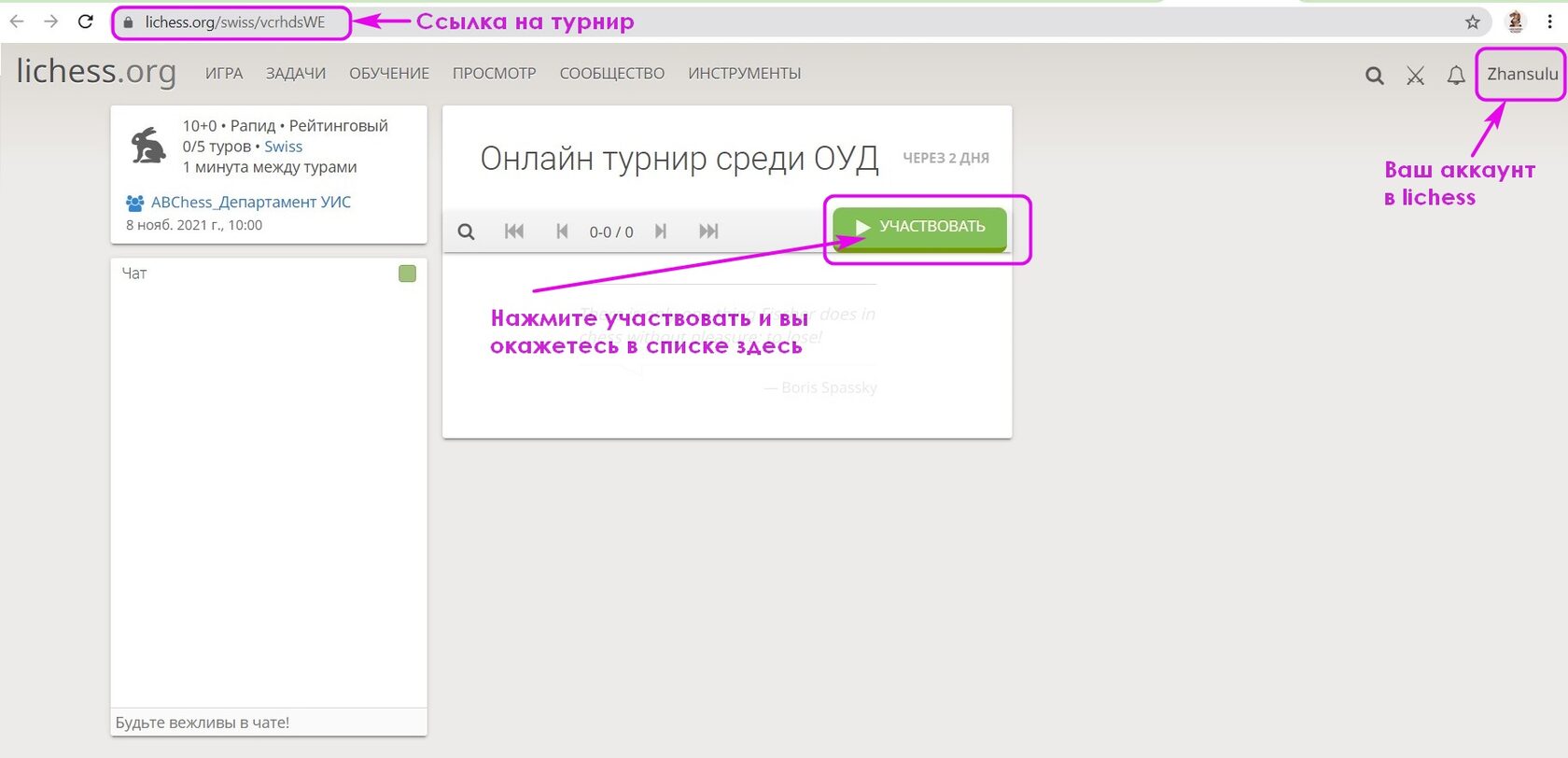Open the ПРОСМОТР menu
Image resolution: width=1568 pixels, height=758 pixels.
(495, 74)
